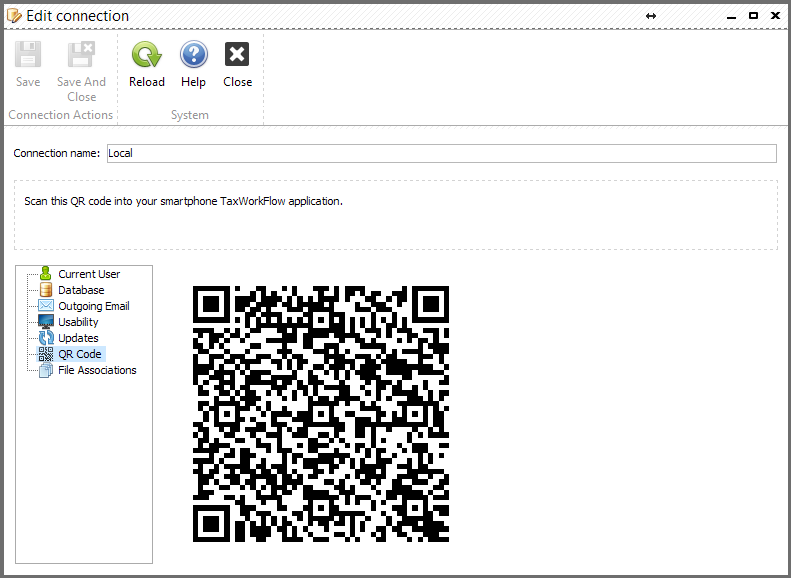The height and width of the screenshot is (578, 791).
Task: Click the large QR code image
Action: [x=321, y=414]
